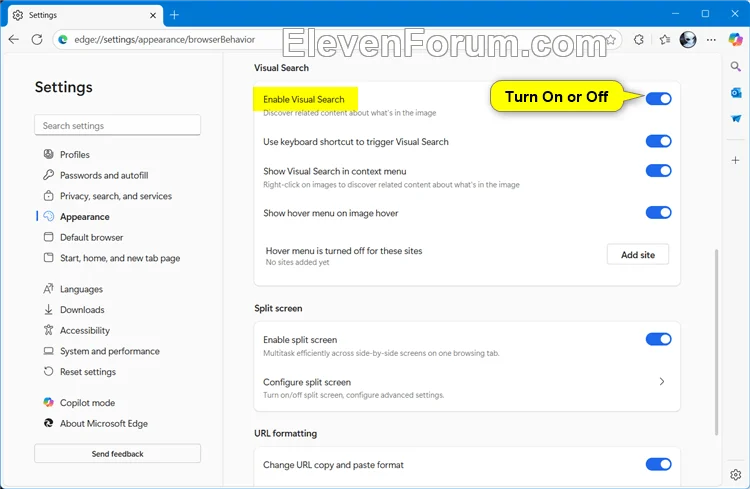This screenshot has height=489, width=750.
Task: Click the Copilot mode colorful icon
Action: tap(48, 402)
